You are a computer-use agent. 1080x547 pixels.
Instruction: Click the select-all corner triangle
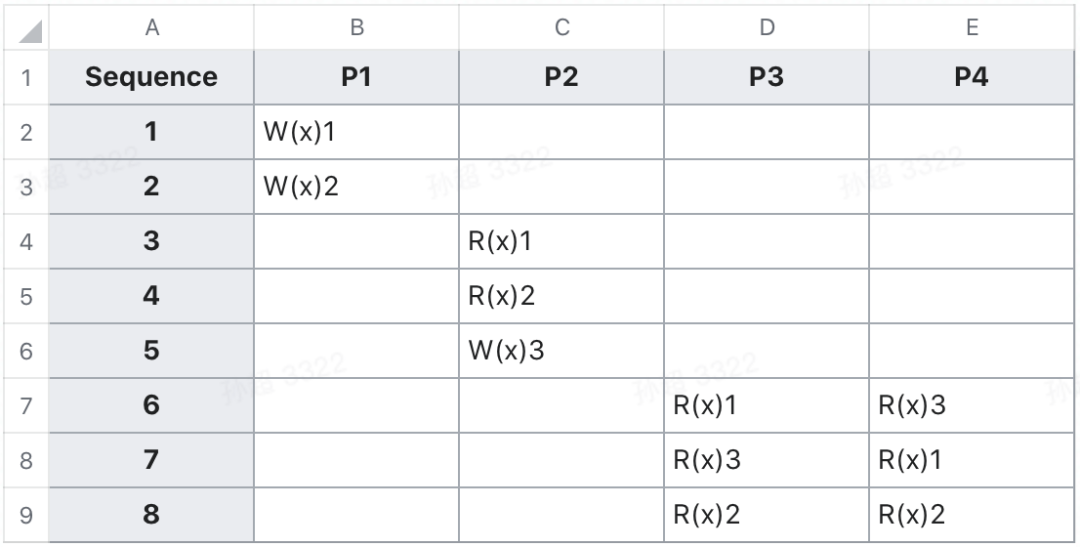click(26, 29)
